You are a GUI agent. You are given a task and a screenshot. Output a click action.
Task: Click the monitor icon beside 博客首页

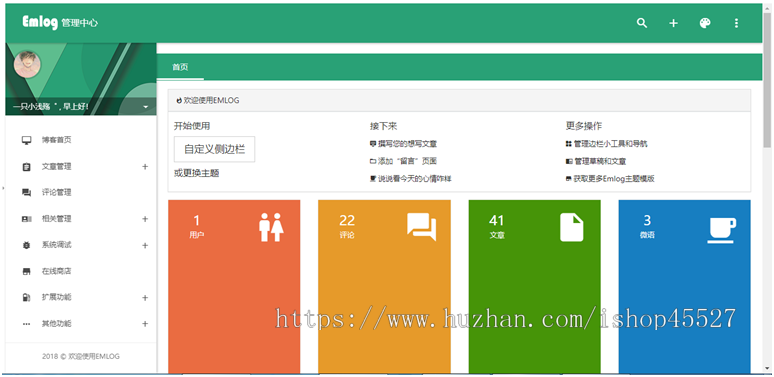(27, 140)
